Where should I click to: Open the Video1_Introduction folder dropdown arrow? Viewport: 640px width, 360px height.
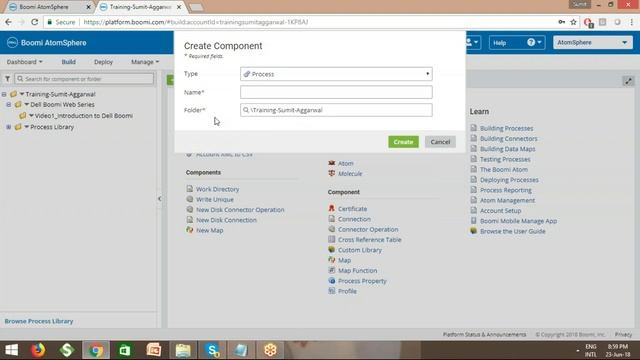pos(31,116)
